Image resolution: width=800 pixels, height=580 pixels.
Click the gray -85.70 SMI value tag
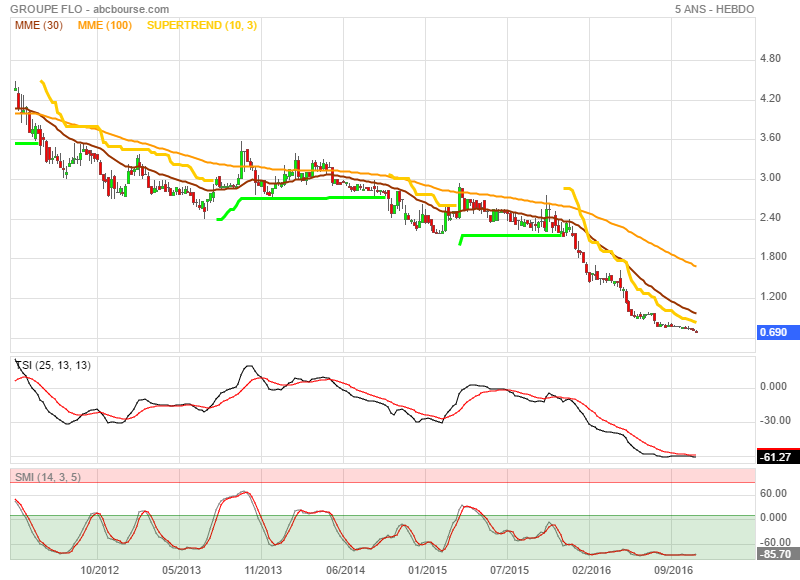click(778, 554)
